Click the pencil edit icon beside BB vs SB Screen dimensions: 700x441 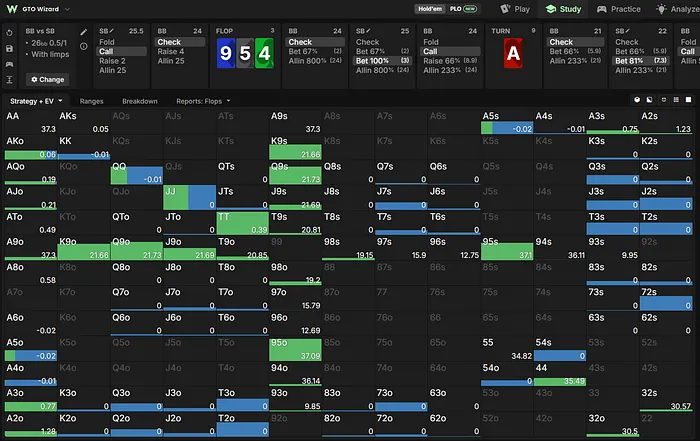coord(83,32)
